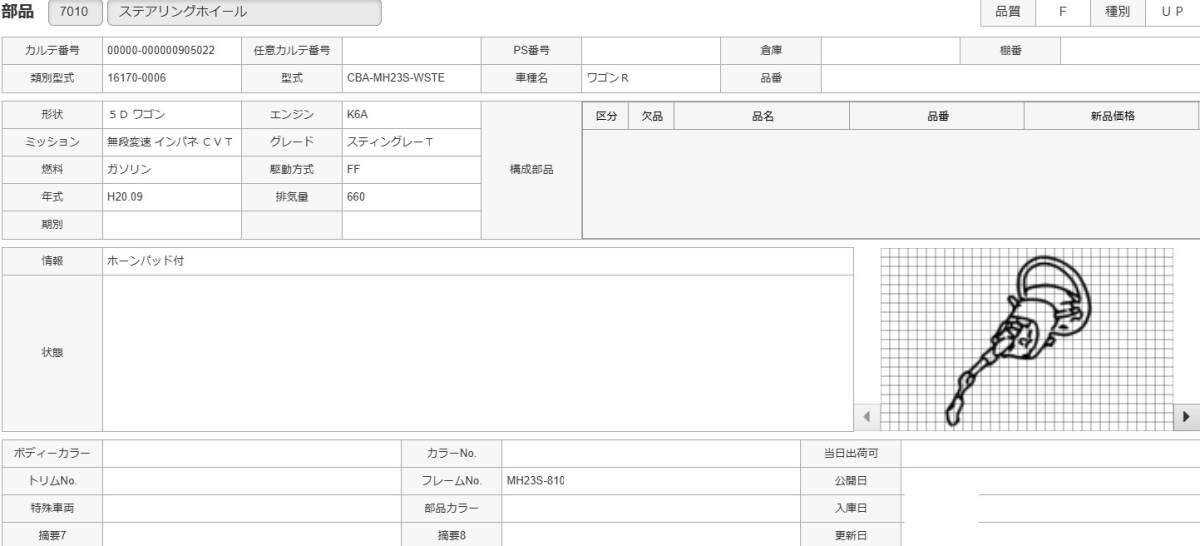The image size is (1200, 546).
Task: Click the empty 部品カラー field
Action: click(651, 508)
